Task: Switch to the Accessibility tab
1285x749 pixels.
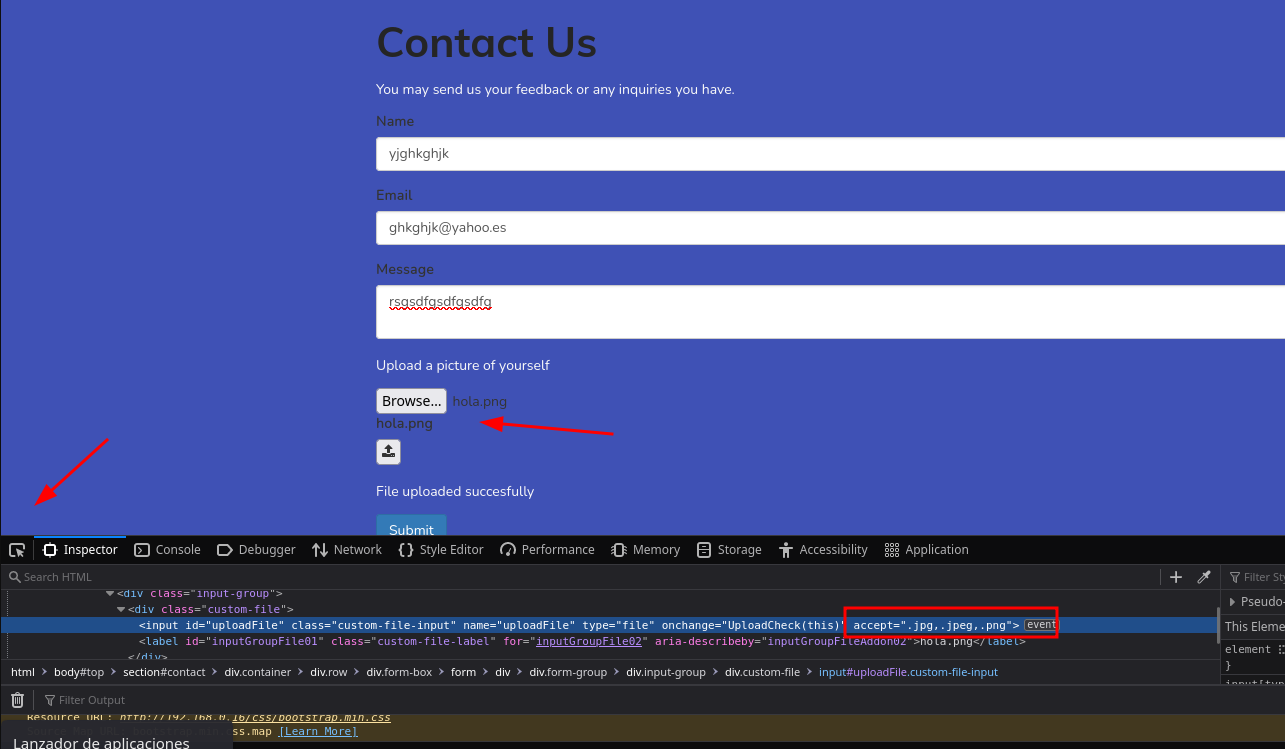Action: [823, 550]
